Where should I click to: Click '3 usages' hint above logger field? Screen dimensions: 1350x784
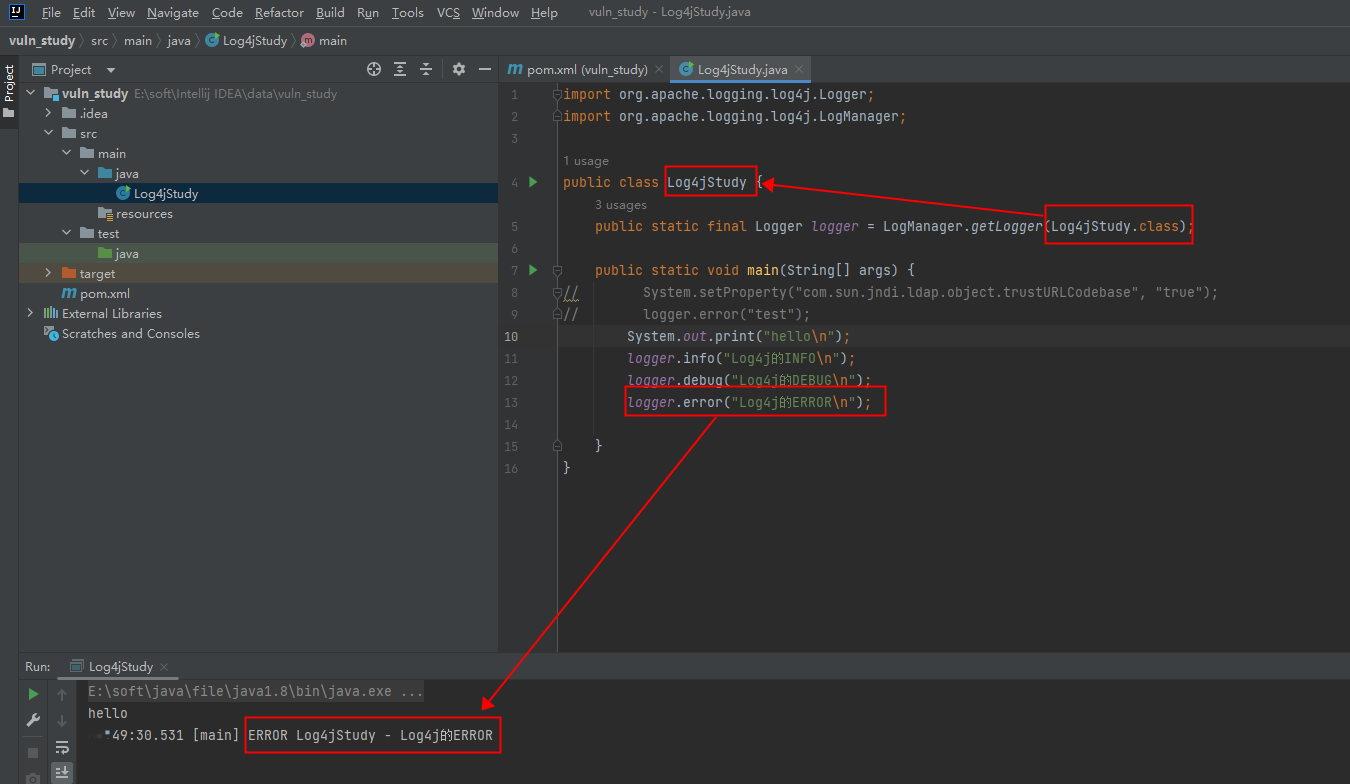(x=621, y=205)
